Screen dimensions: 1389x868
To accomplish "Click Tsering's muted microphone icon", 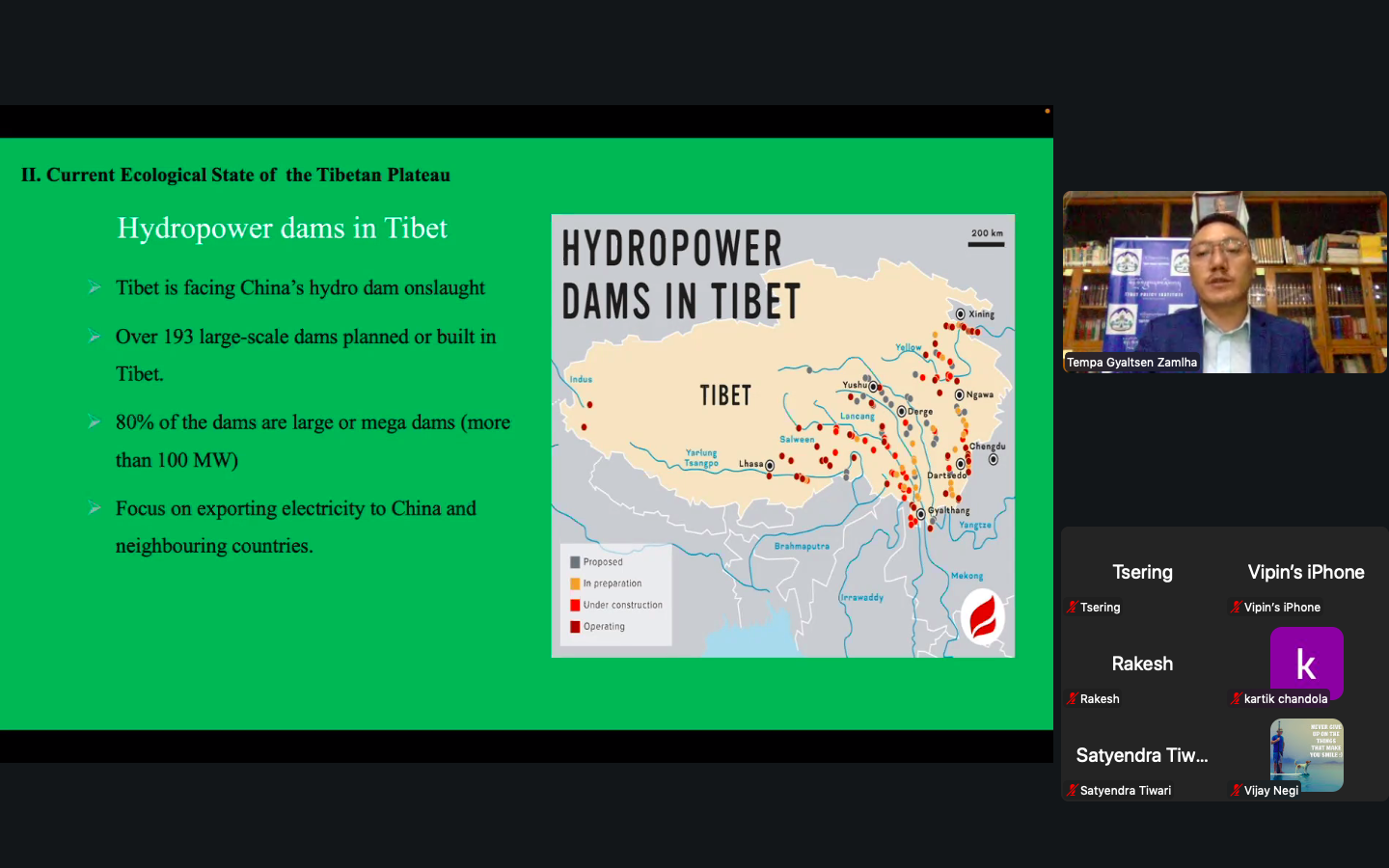I will click(x=1072, y=607).
